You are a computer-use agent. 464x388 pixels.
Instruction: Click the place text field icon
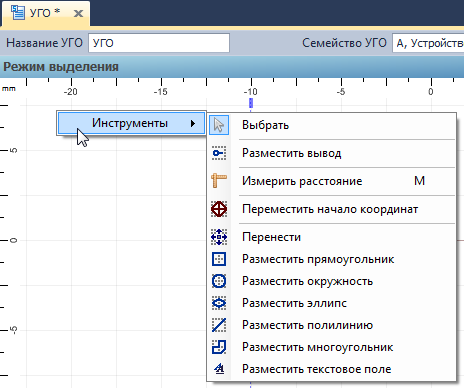pos(219,369)
